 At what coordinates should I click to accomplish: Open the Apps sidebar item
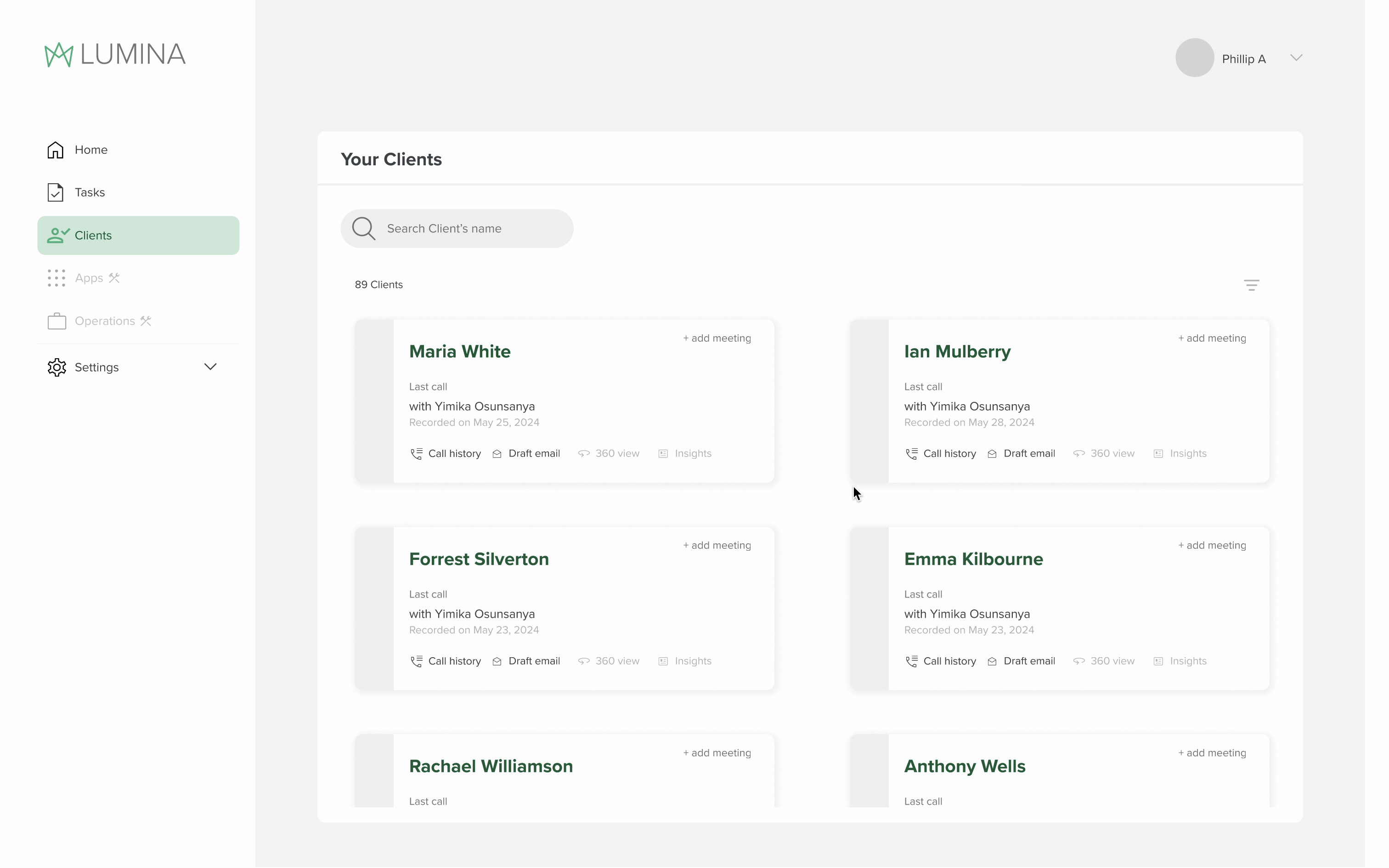[x=138, y=278]
